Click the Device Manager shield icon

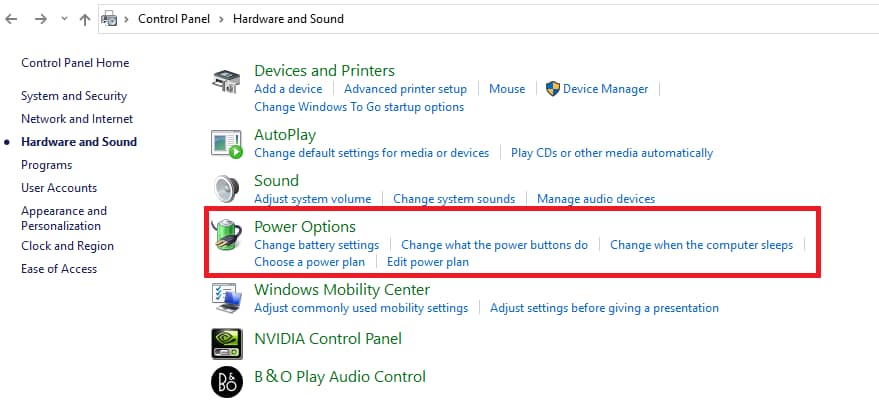pyautogui.click(x=553, y=89)
